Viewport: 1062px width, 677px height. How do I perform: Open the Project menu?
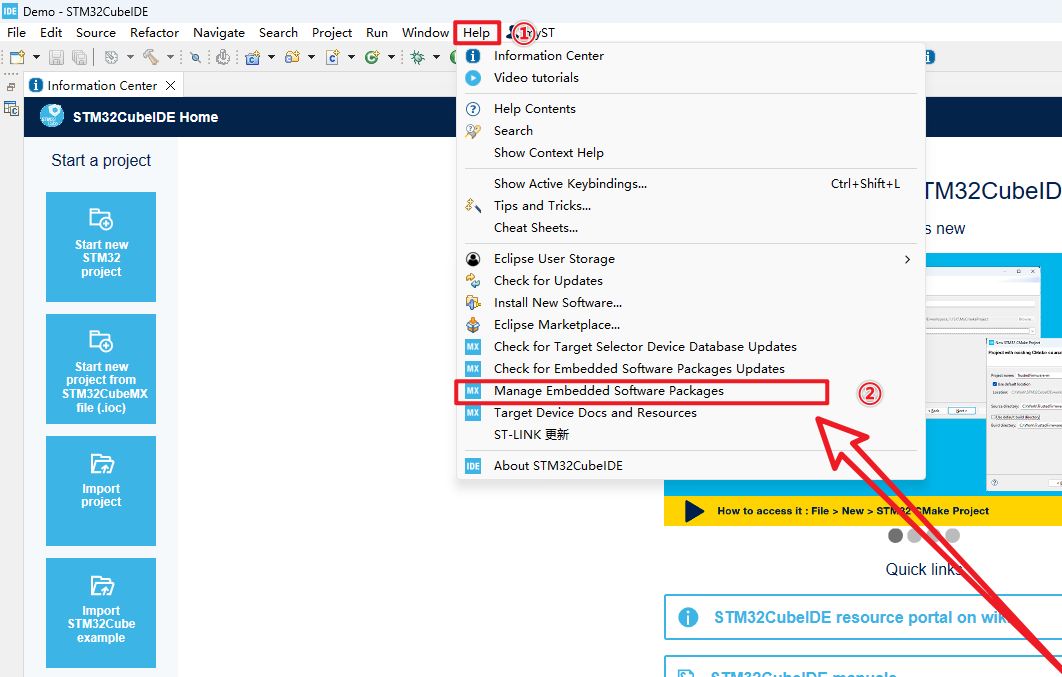pyautogui.click(x=332, y=32)
